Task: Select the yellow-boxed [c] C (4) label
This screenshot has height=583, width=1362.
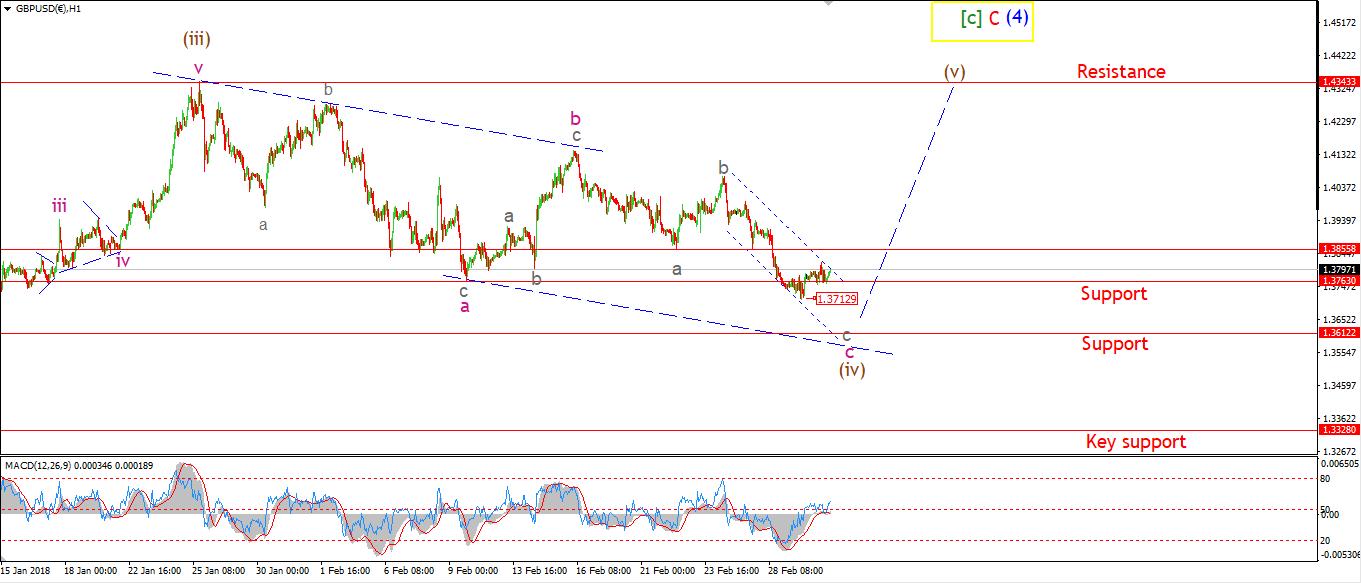Action: [981, 21]
